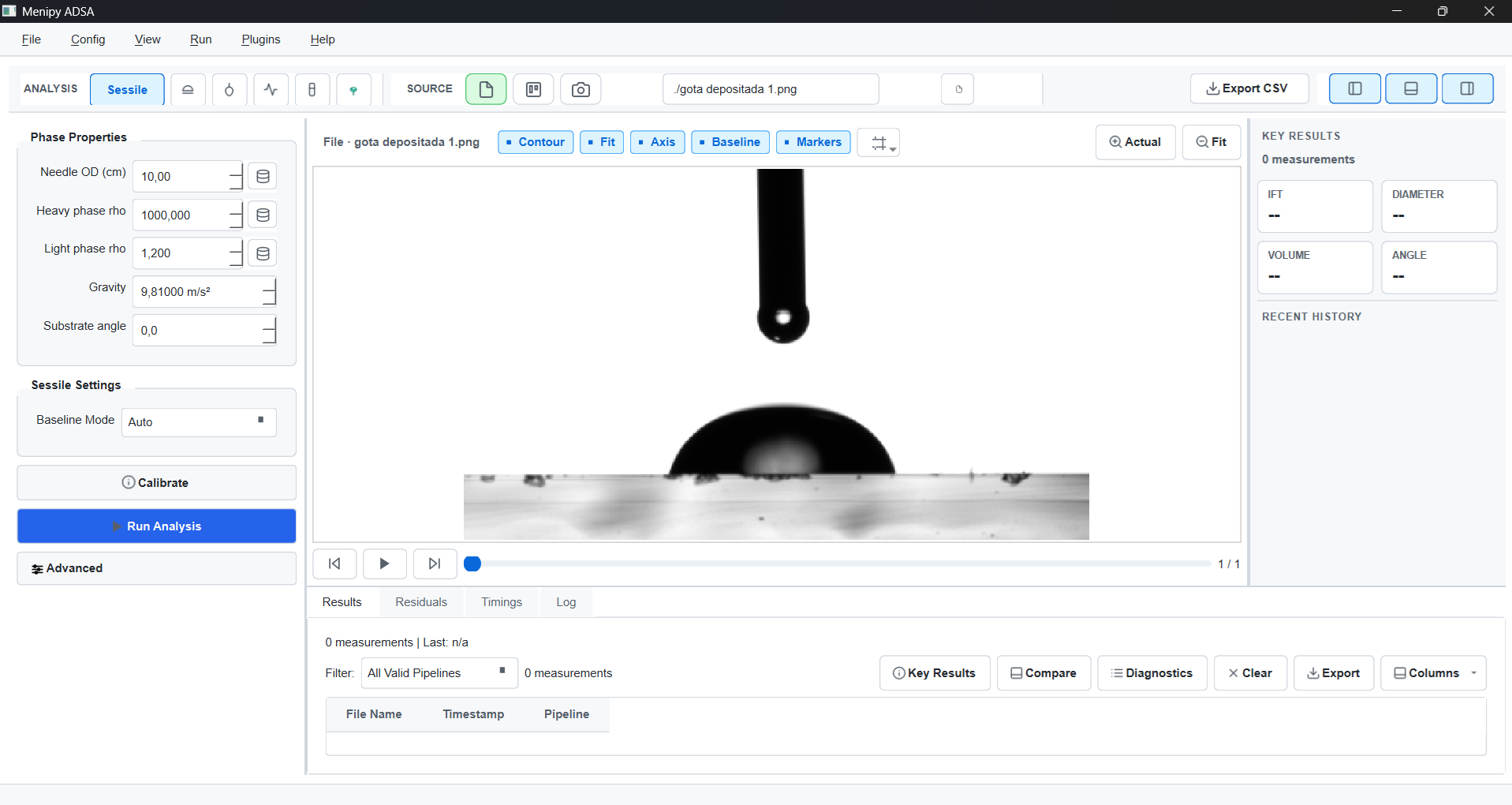This screenshot has height=805, width=1512.
Task: Choose camera as image source
Action: 581,89
